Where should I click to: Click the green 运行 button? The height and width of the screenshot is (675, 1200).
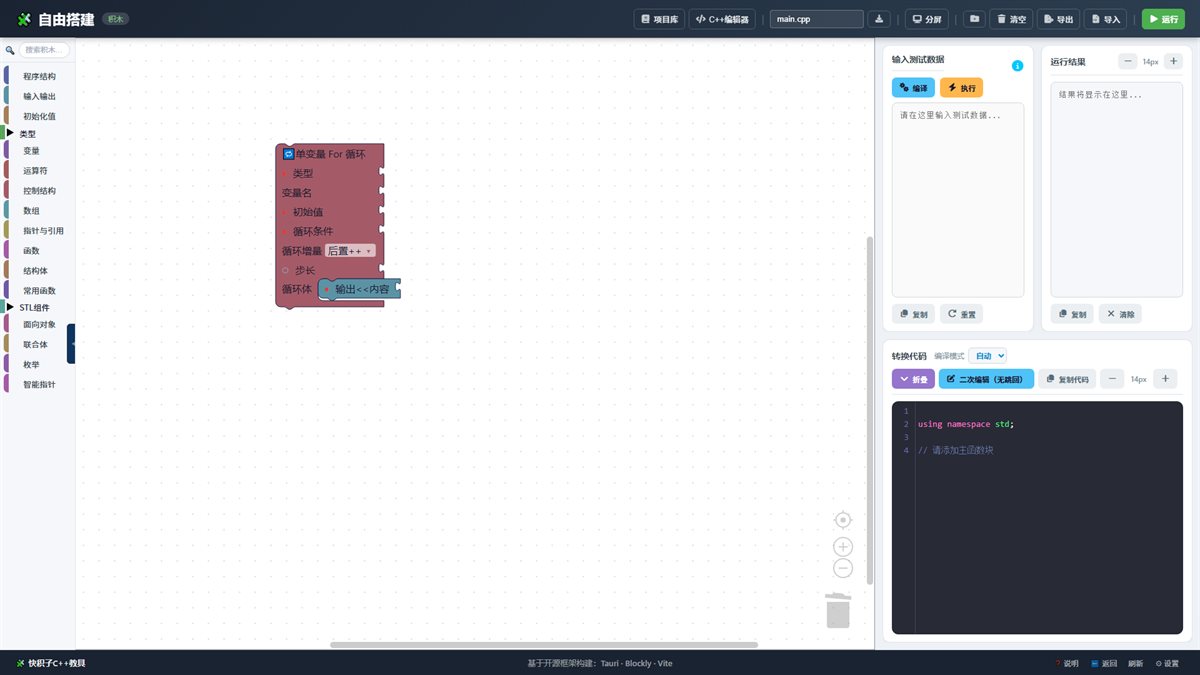(1163, 19)
